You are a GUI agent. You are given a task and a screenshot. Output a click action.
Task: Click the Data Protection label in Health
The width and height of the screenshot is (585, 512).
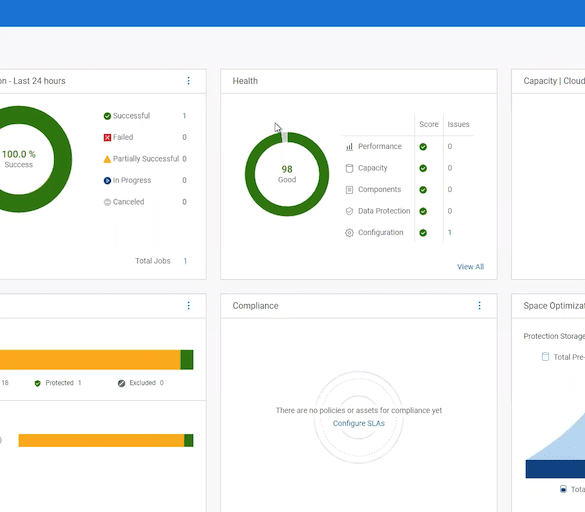(384, 211)
